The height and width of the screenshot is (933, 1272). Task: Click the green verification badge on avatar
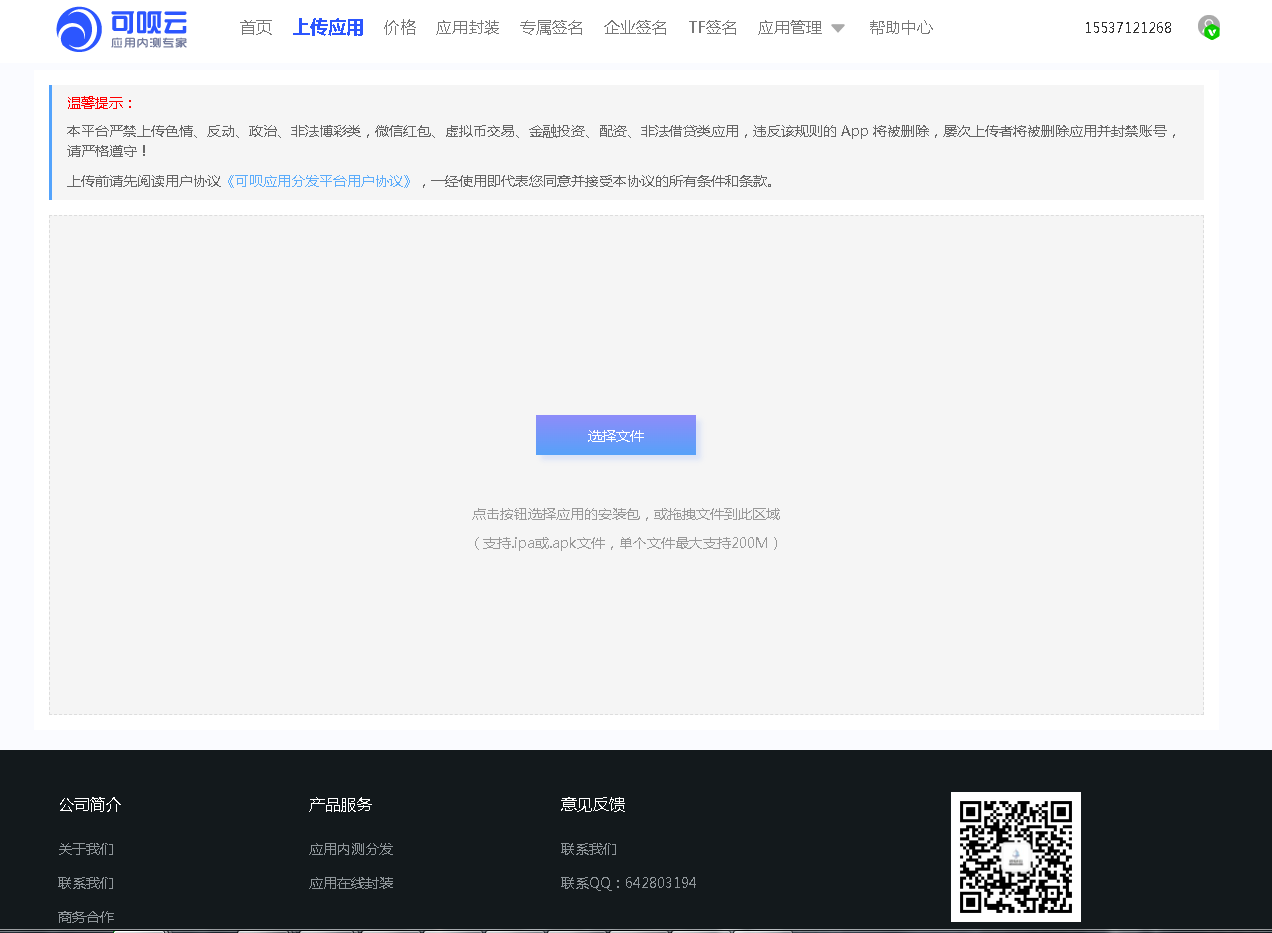1210,32
